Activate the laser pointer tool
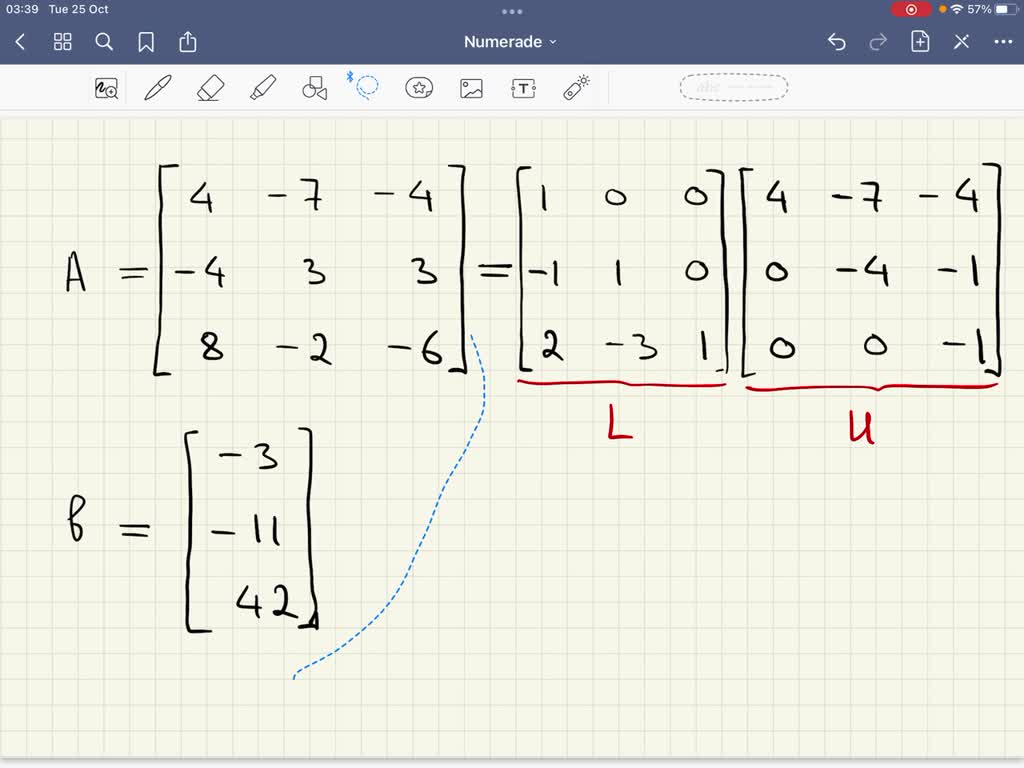The height and width of the screenshot is (768, 1024). tap(574, 87)
